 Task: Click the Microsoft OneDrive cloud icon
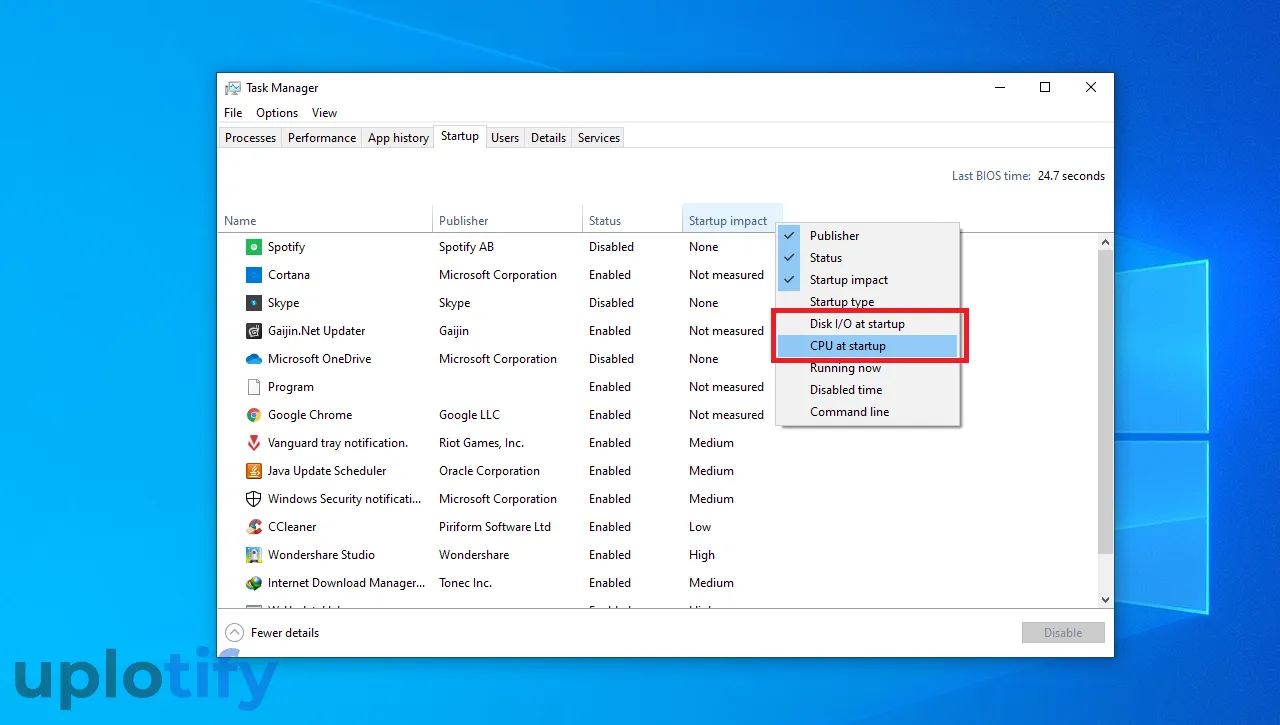254,359
